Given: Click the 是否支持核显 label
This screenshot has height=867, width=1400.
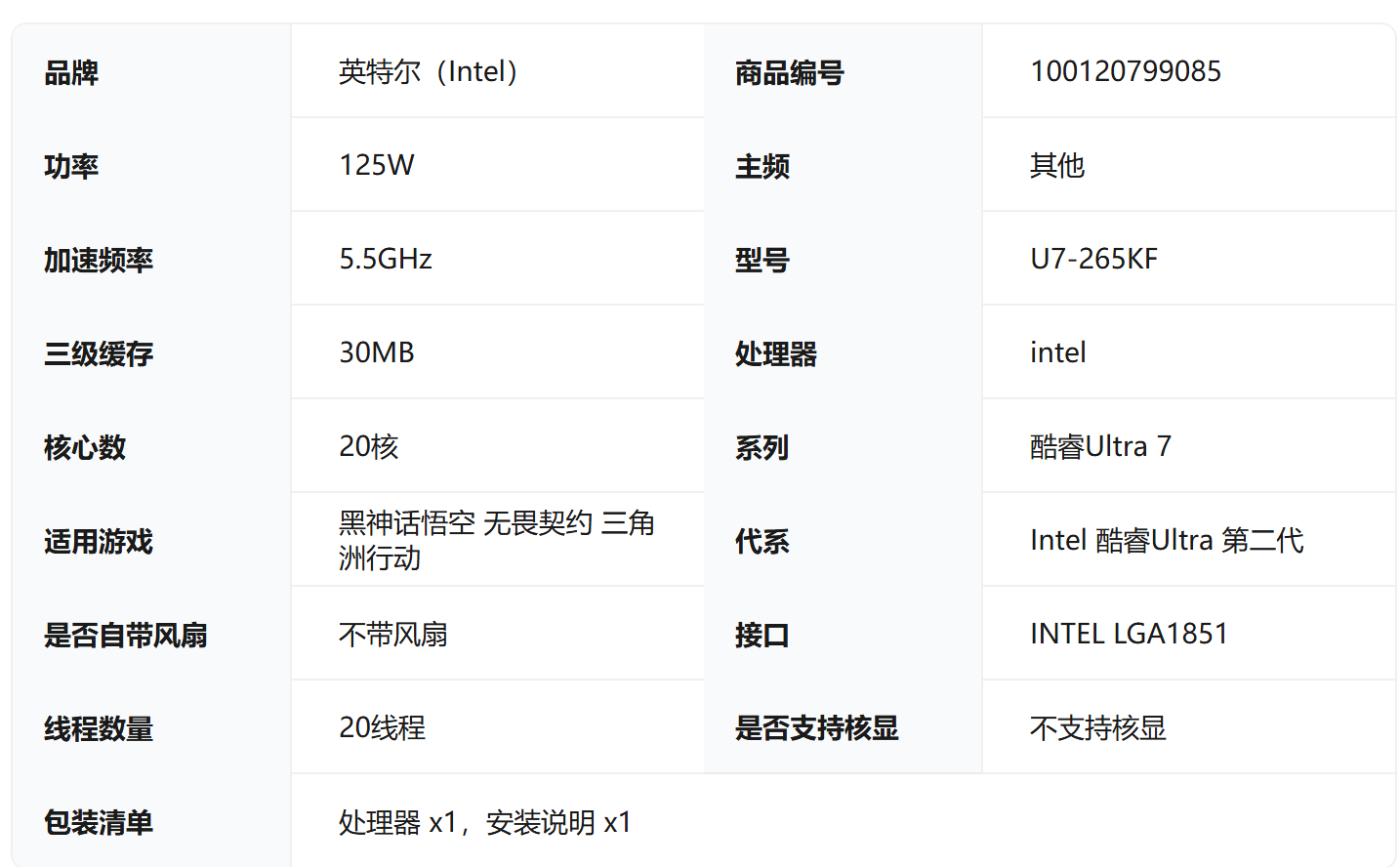Looking at the screenshot, I should click(816, 728).
